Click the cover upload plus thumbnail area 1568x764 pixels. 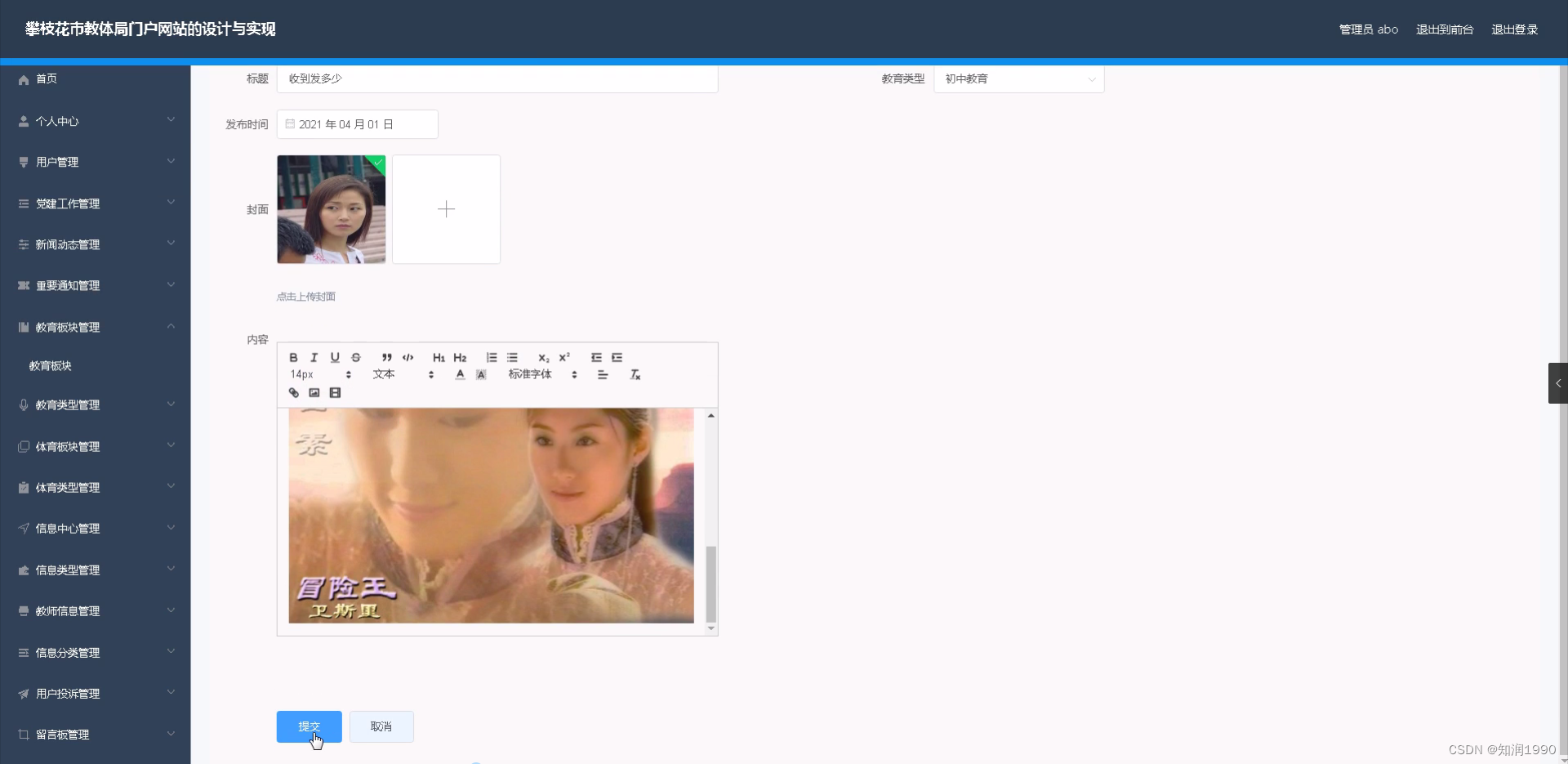coord(446,209)
